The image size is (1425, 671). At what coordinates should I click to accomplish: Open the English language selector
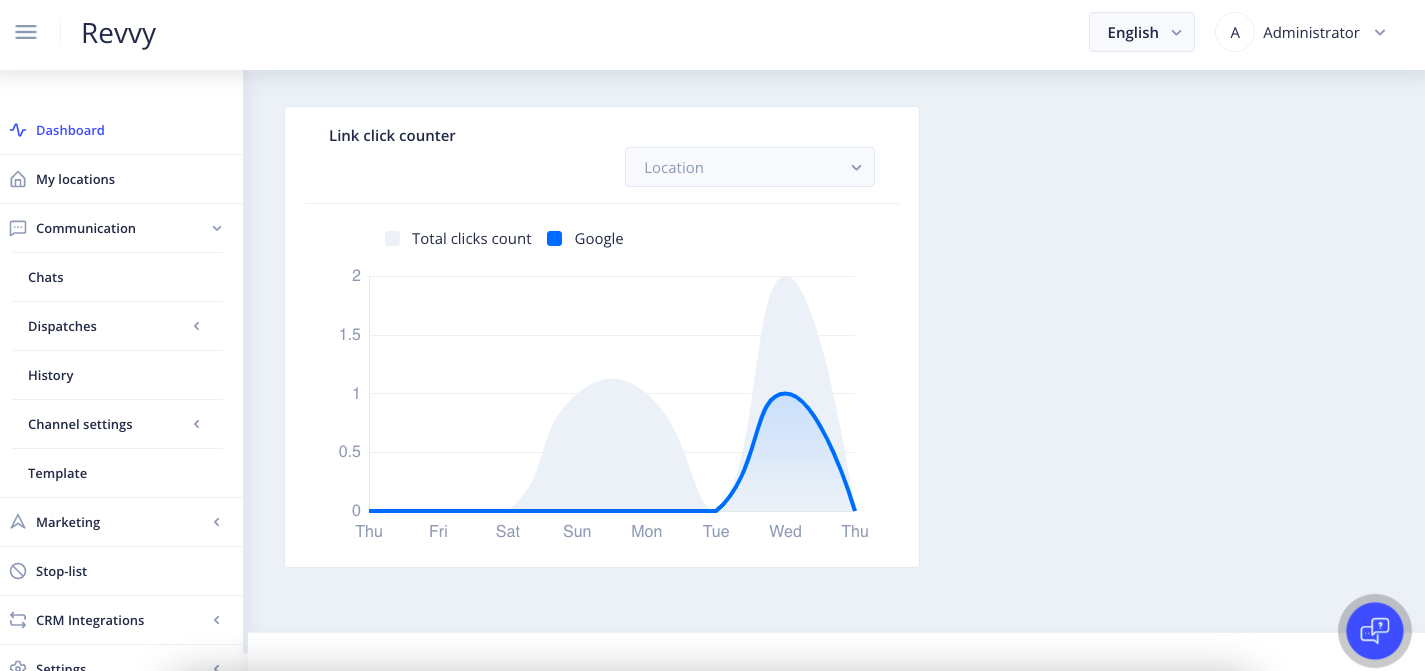point(1141,32)
